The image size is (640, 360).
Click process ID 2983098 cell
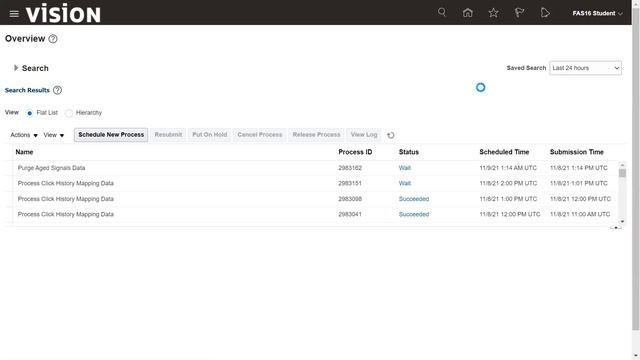coord(350,199)
